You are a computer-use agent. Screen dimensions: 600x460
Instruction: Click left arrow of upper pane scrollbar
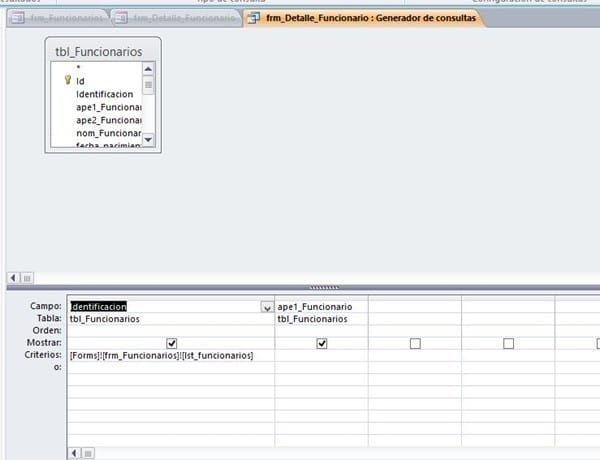[13, 278]
